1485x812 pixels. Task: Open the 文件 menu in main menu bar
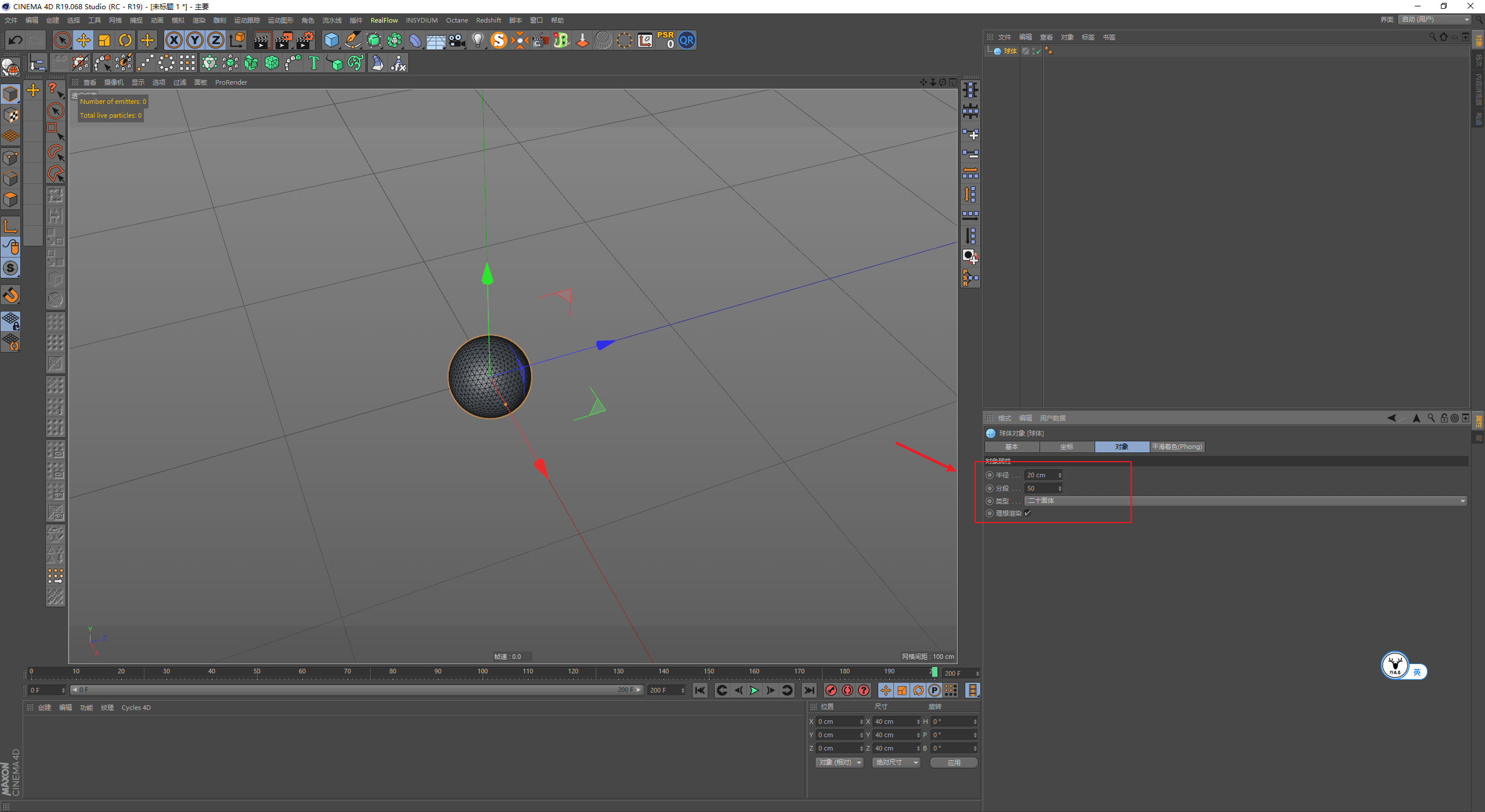pos(11,20)
